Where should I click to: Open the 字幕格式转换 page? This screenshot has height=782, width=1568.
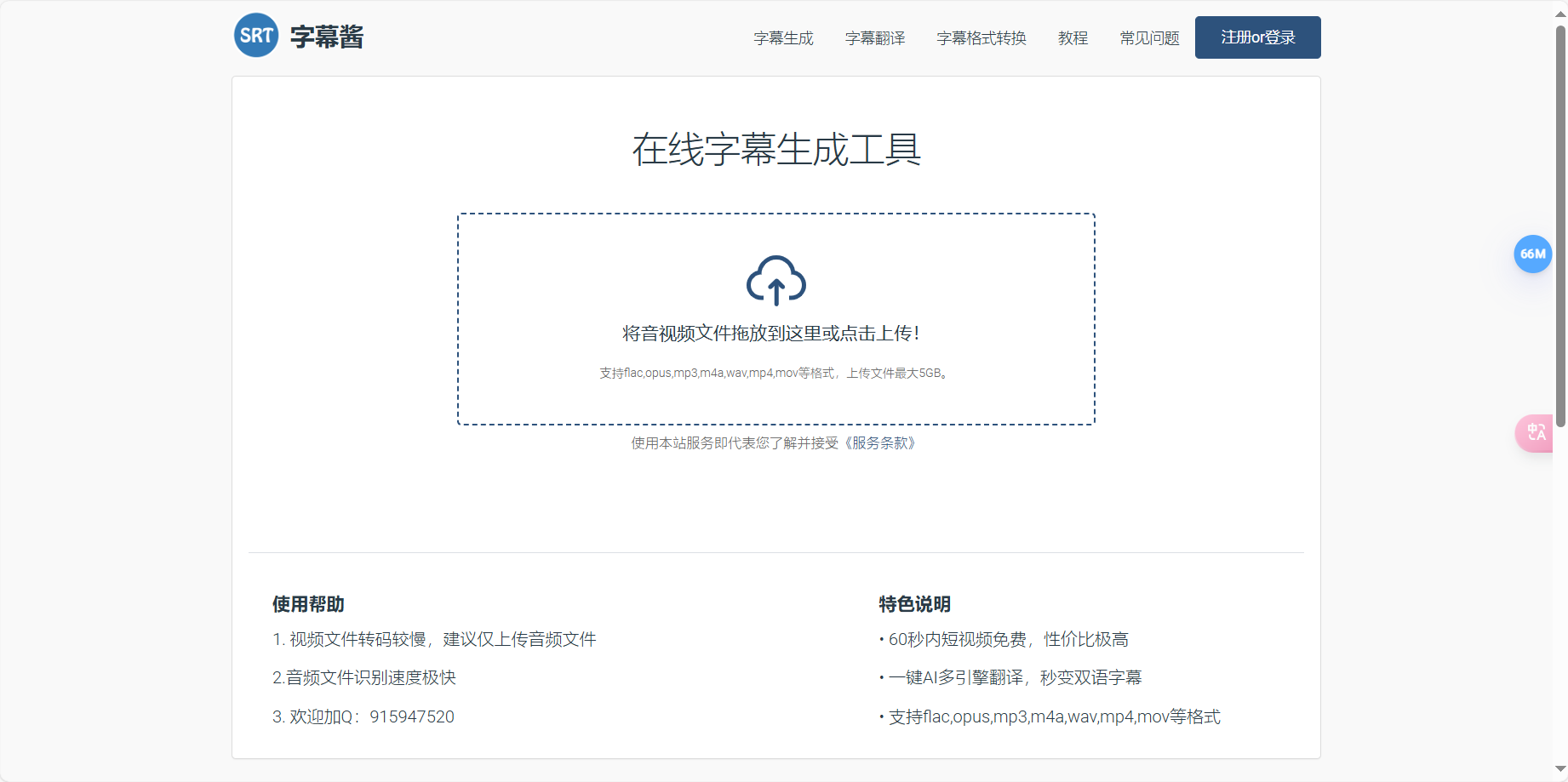(x=981, y=37)
